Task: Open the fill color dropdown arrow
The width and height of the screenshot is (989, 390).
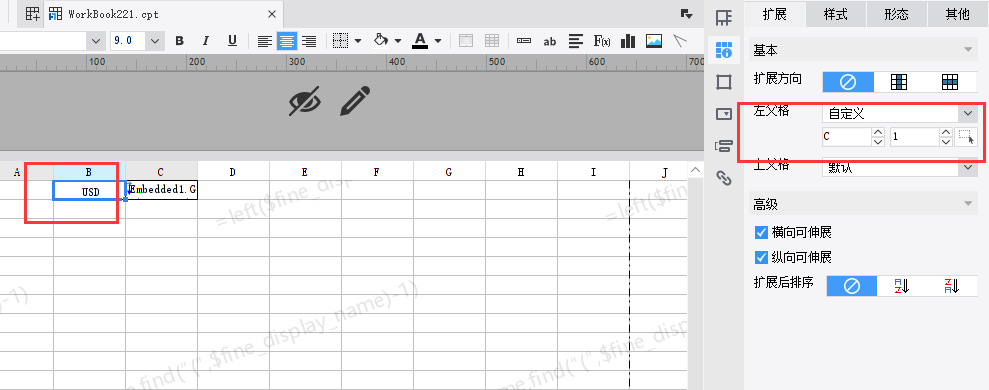Action: tap(398, 42)
